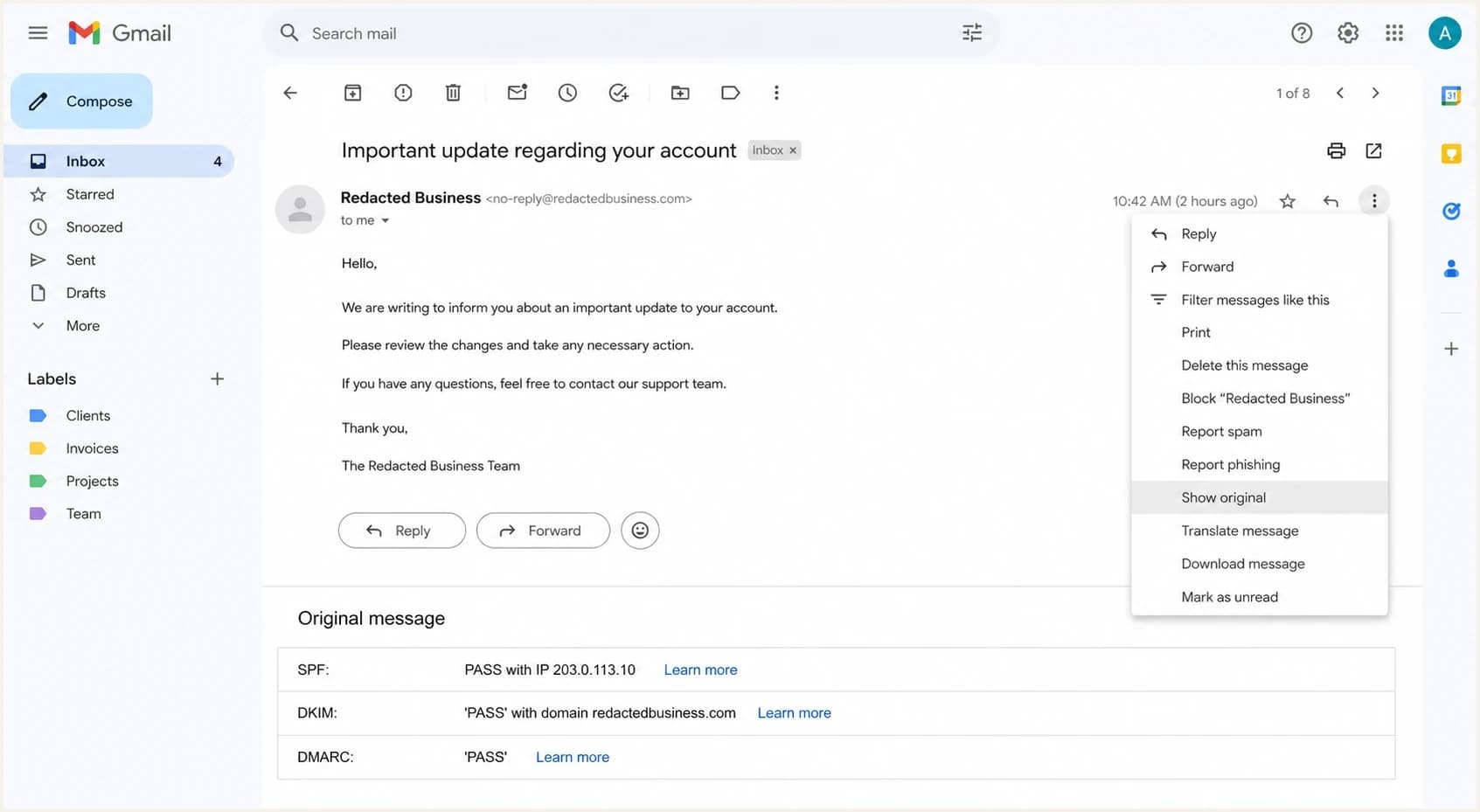Screen dimensions: 1480x812
Task: Show details dropdown next to 'to me'
Action: click(x=385, y=220)
